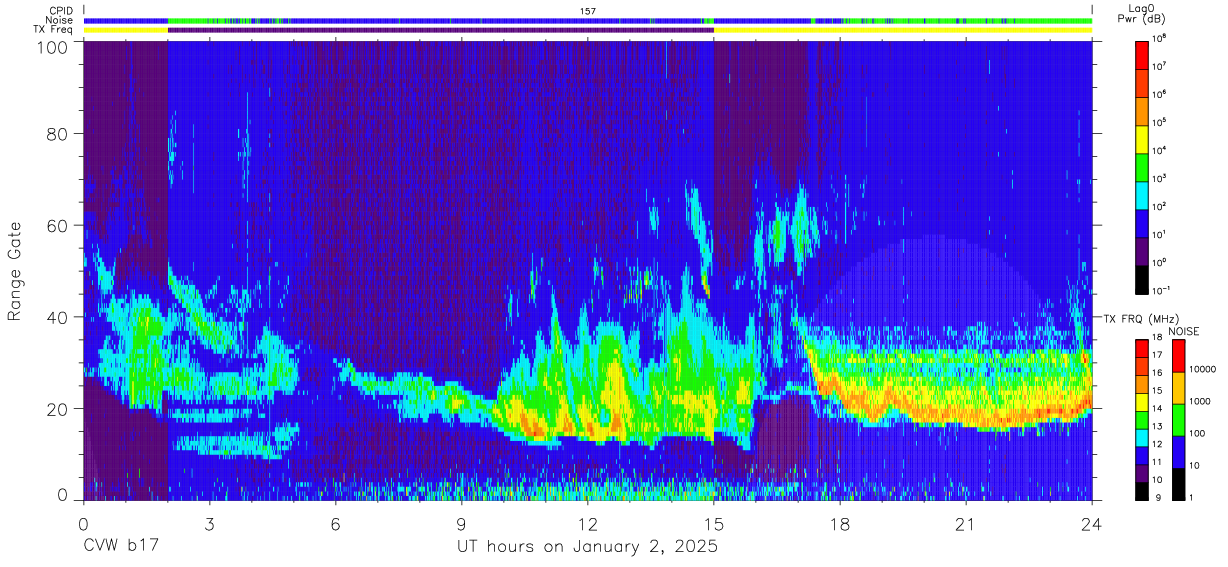Click the TX Freq row label
The height and width of the screenshot is (567, 1228).
54,30
